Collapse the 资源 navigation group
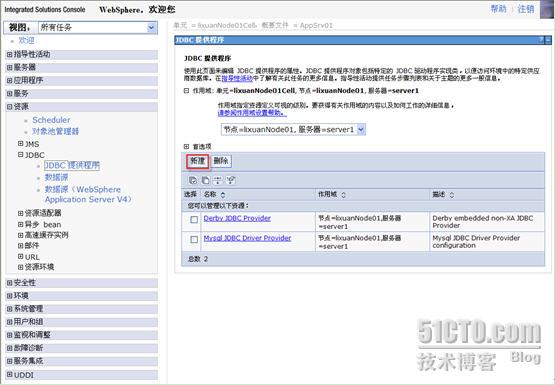Image resolution: width=555 pixels, height=385 pixels. 10,107
